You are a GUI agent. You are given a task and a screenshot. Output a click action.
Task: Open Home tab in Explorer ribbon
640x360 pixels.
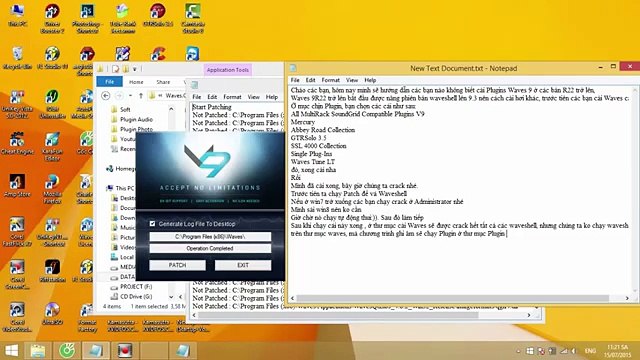136,82
